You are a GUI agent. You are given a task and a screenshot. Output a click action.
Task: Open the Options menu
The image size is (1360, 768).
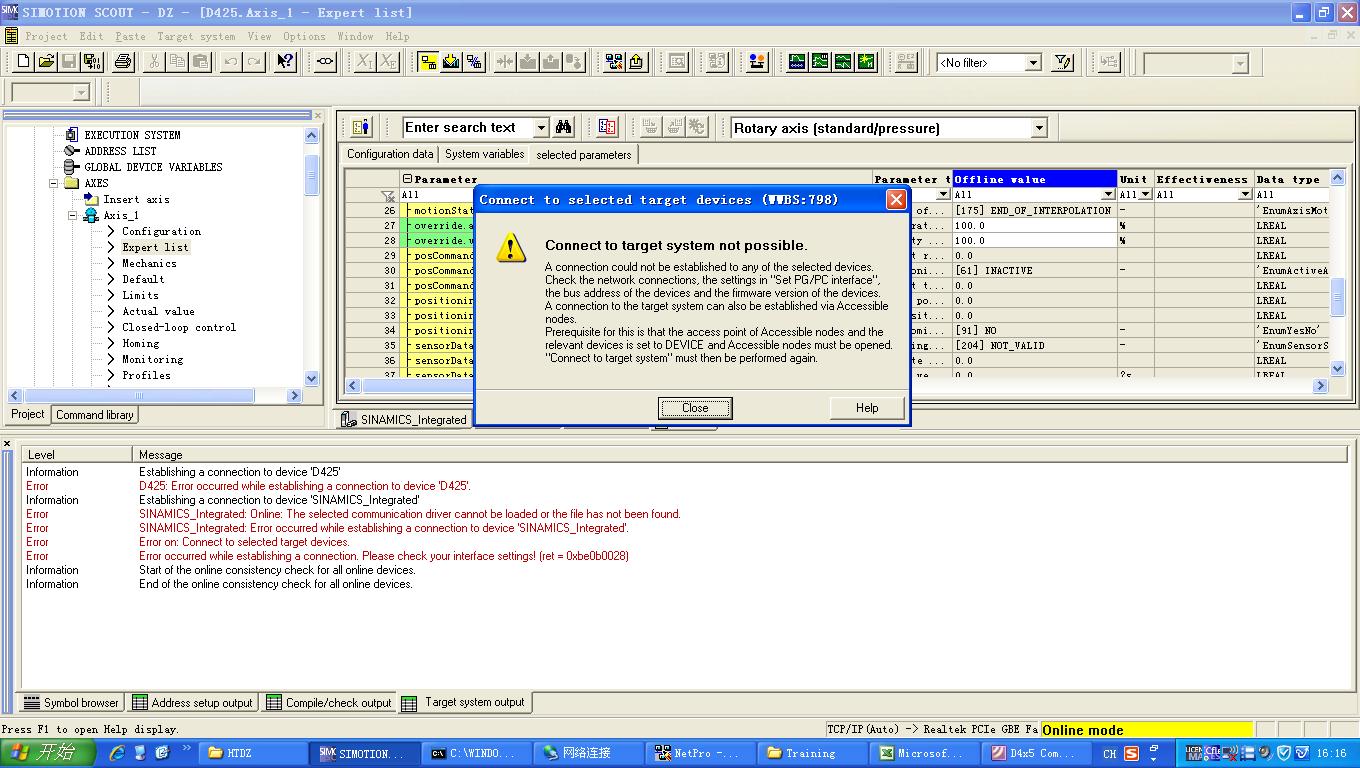(304, 36)
